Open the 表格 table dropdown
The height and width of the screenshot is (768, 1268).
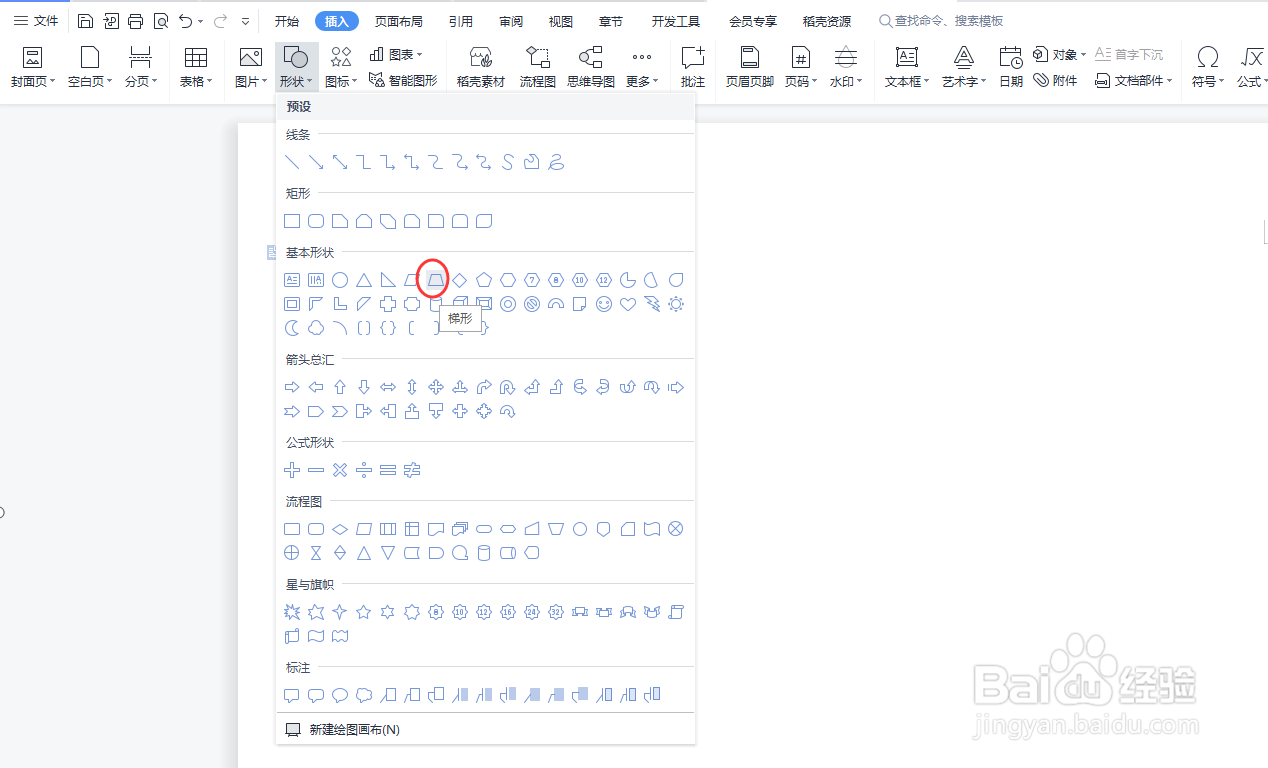(196, 67)
